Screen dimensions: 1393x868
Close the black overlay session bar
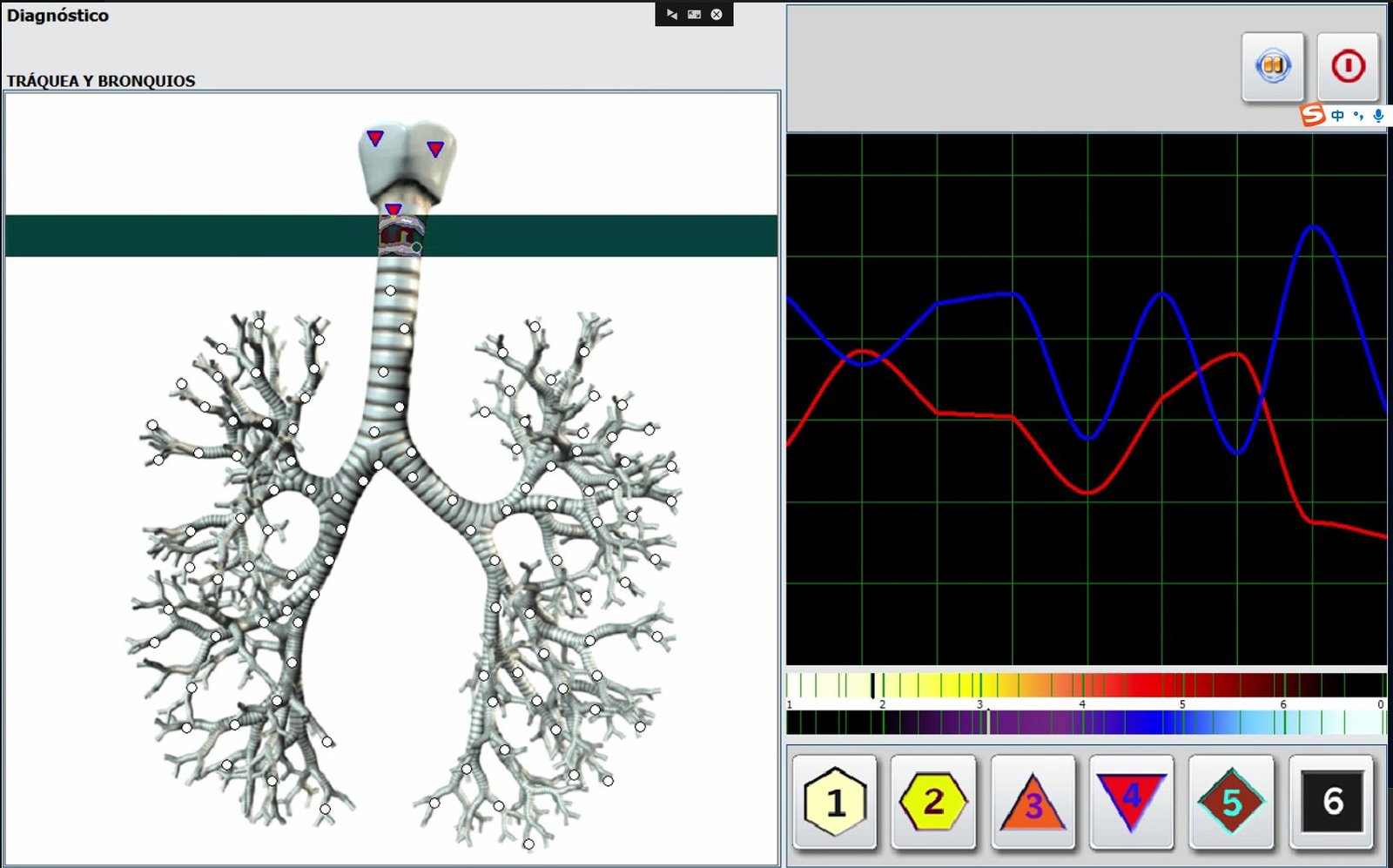coord(717,15)
